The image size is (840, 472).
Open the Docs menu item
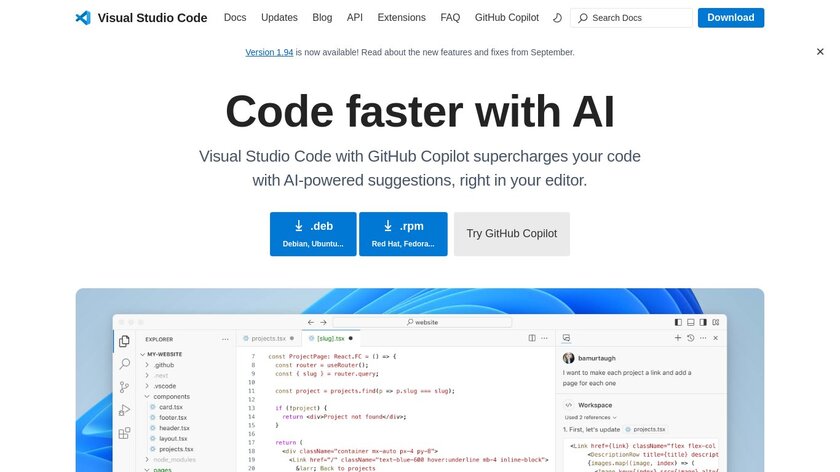pyautogui.click(x=235, y=18)
